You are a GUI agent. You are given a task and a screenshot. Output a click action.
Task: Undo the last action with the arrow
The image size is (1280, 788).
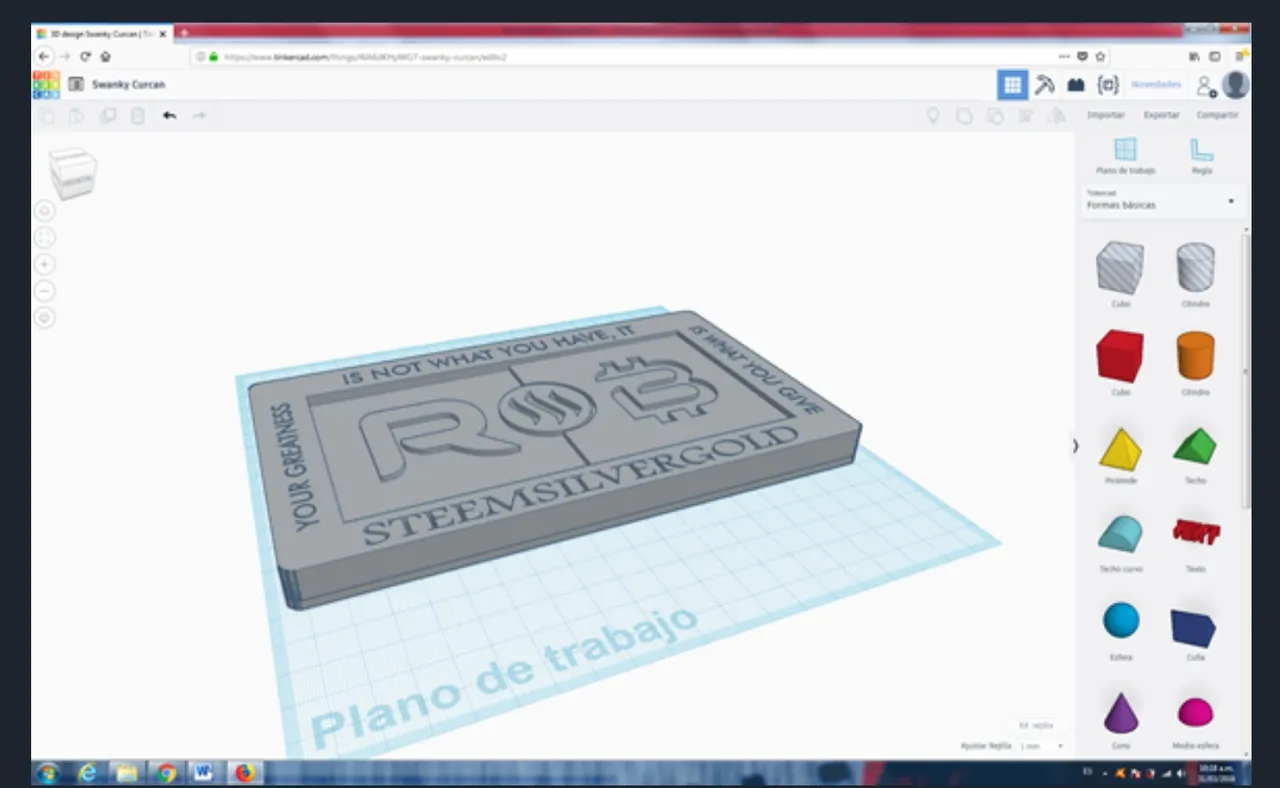pyautogui.click(x=170, y=116)
